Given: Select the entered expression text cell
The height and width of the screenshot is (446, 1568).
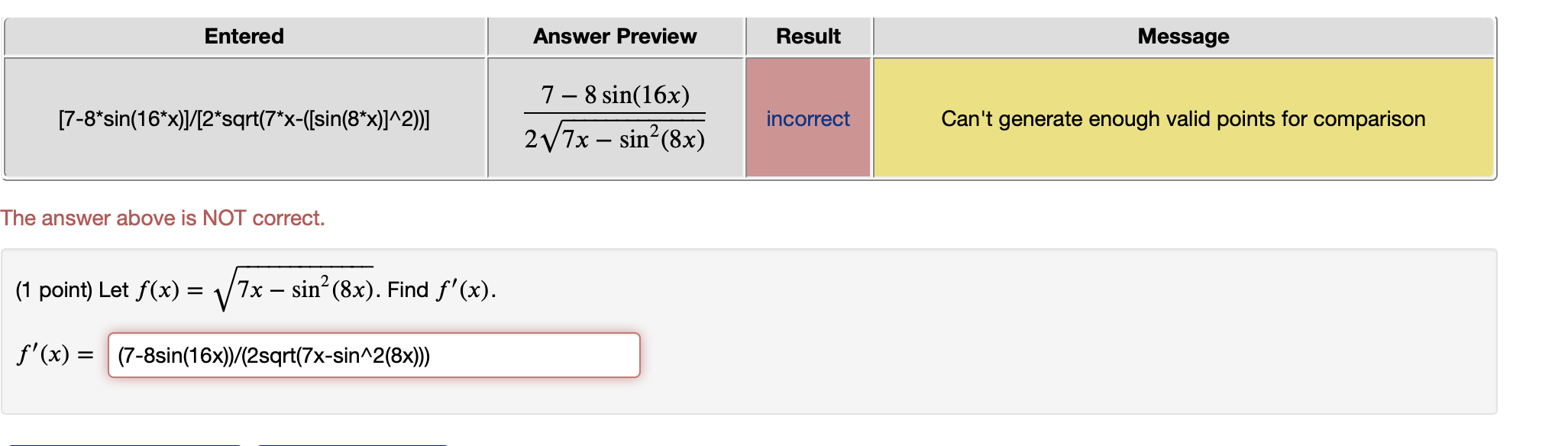Looking at the screenshot, I should click(244, 118).
